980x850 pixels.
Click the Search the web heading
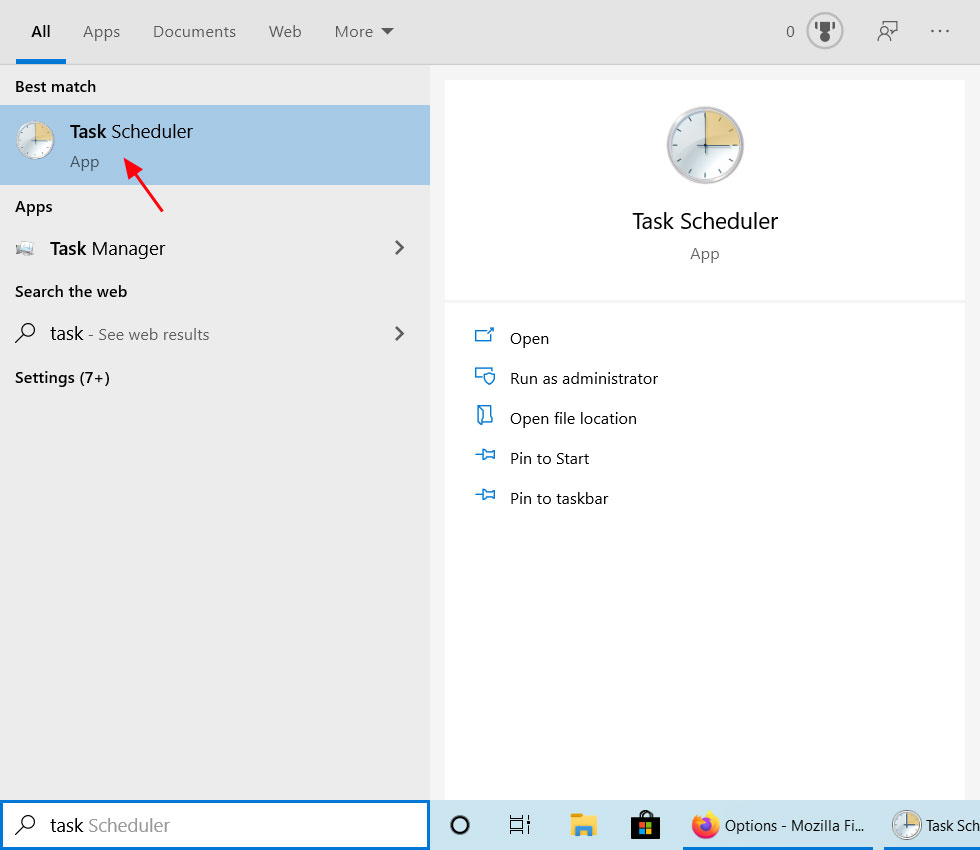pos(71,291)
